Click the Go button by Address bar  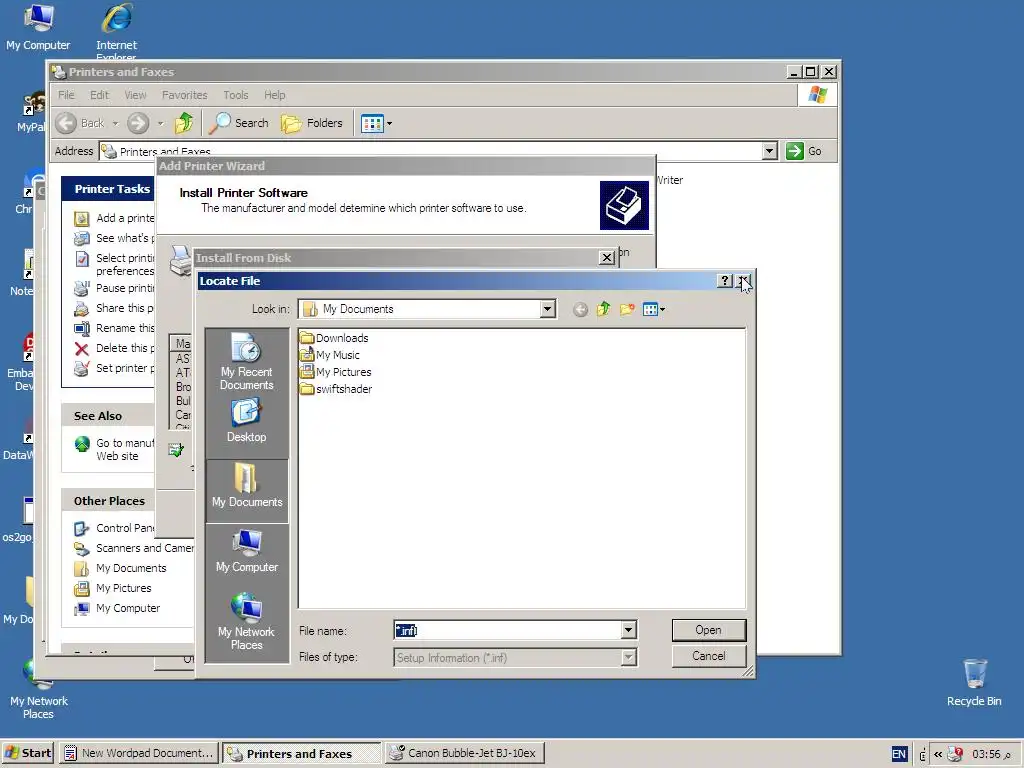[x=805, y=151]
